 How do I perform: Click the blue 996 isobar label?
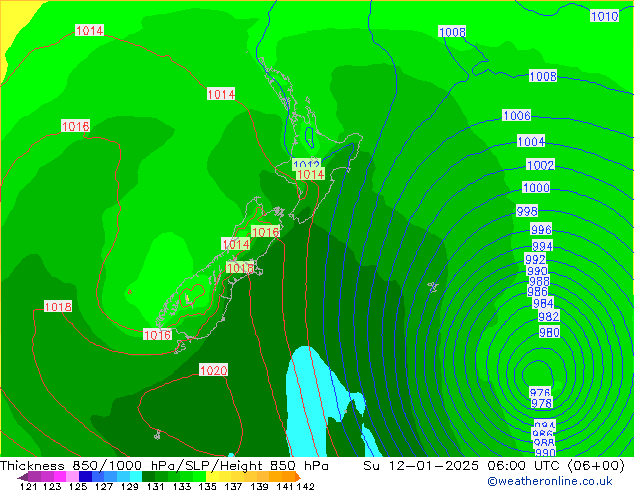541,230
